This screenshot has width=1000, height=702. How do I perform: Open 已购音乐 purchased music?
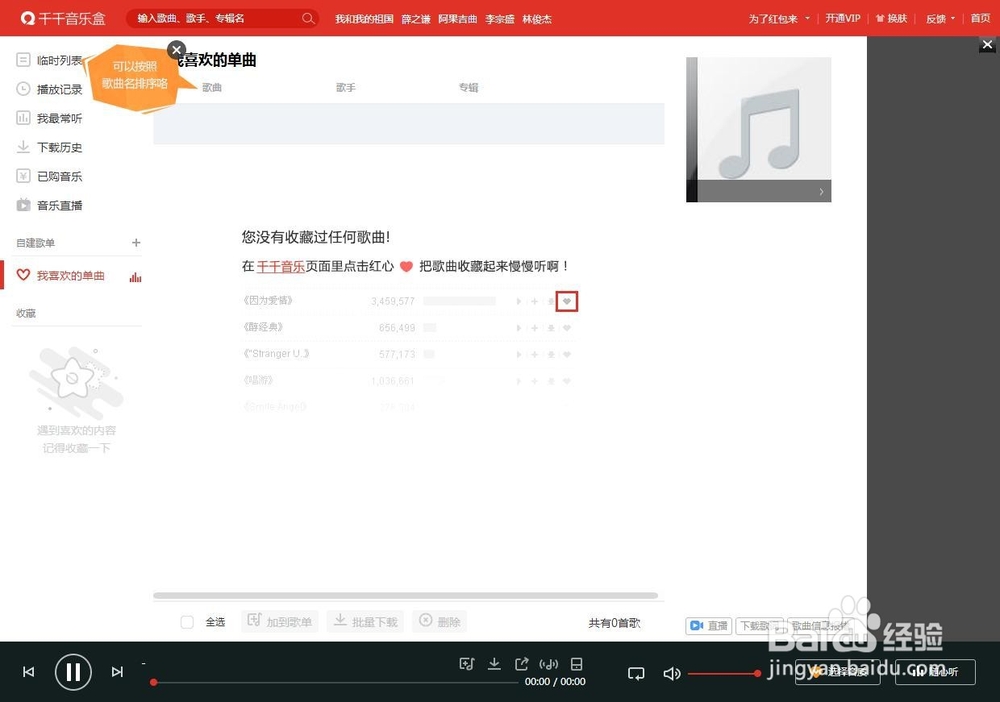pyautogui.click(x=58, y=175)
